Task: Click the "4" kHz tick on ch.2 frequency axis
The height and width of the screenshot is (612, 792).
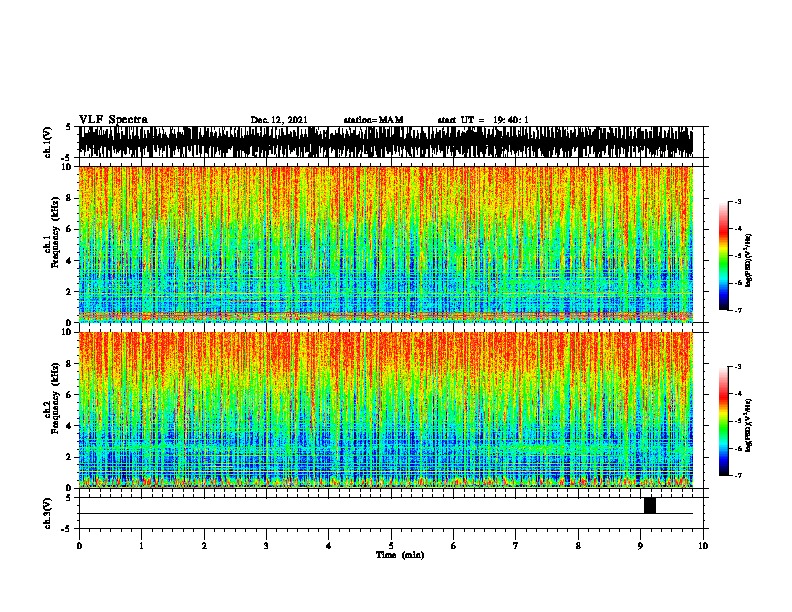Action: coord(71,426)
